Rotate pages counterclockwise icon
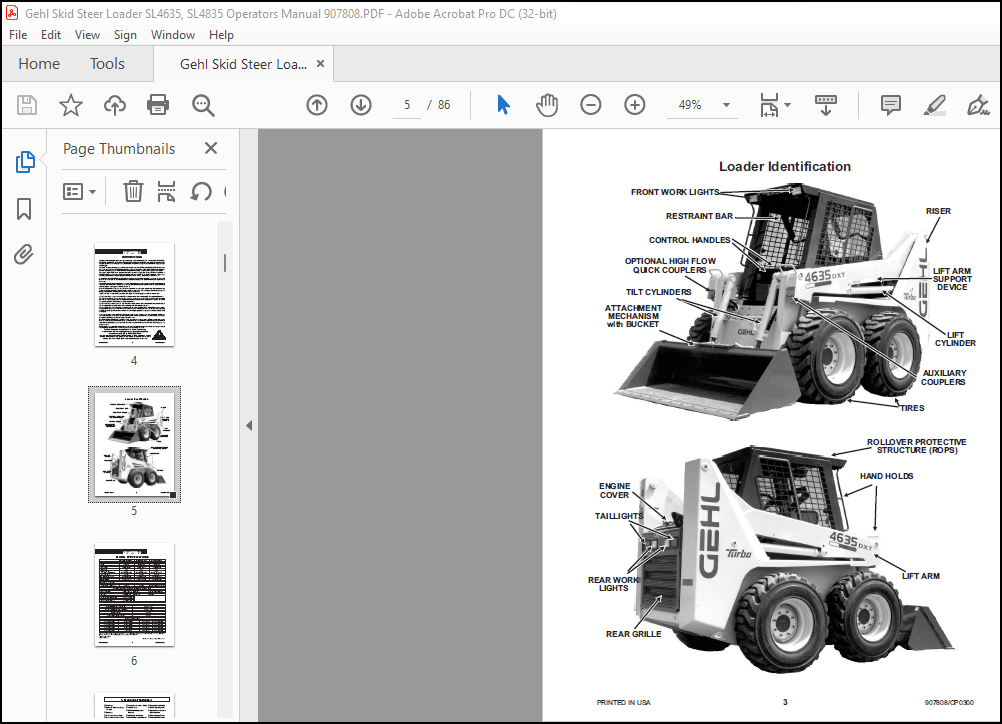Viewport: 1002px width, 724px height. click(x=201, y=191)
